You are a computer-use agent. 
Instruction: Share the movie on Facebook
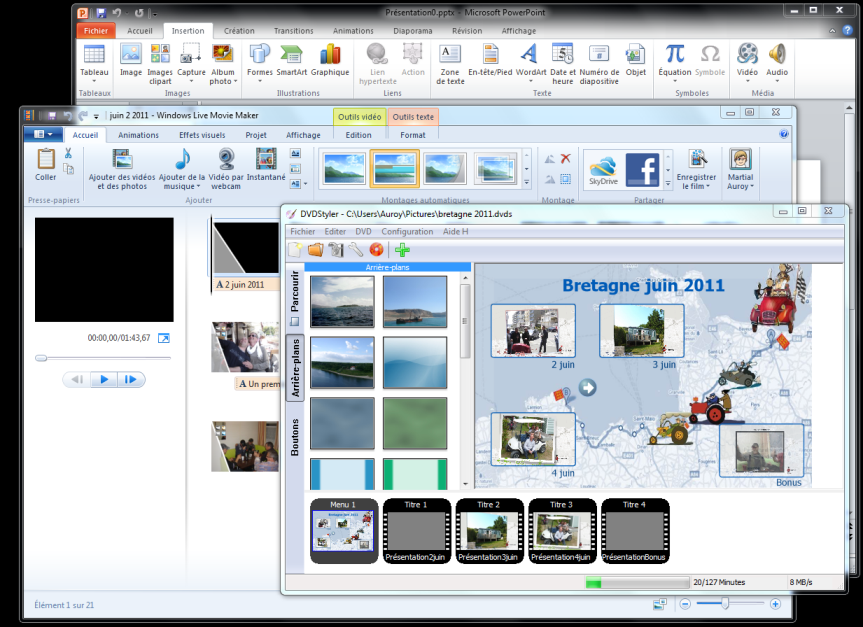coord(642,169)
